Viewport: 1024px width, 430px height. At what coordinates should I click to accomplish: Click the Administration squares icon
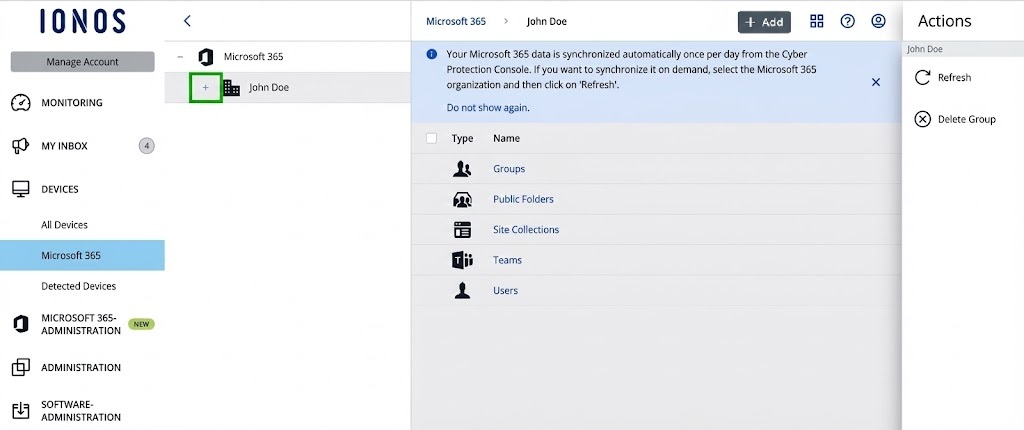click(x=21, y=367)
